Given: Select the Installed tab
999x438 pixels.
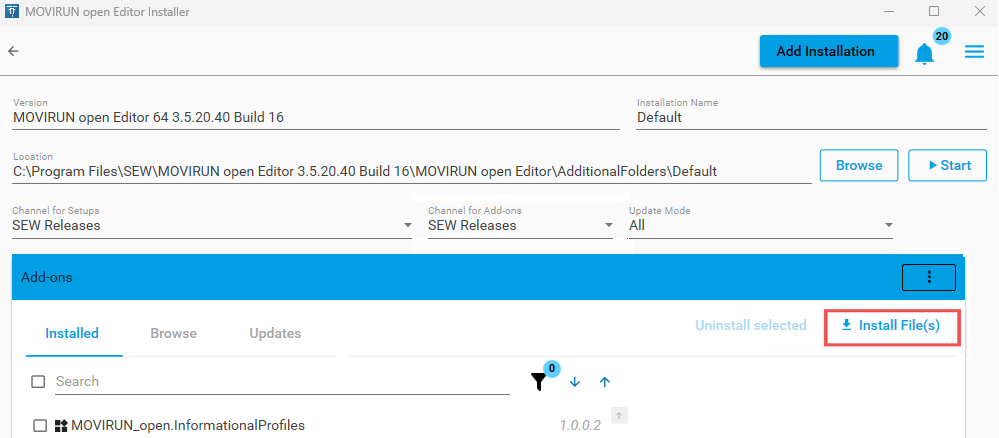Looking at the screenshot, I should tap(72, 333).
